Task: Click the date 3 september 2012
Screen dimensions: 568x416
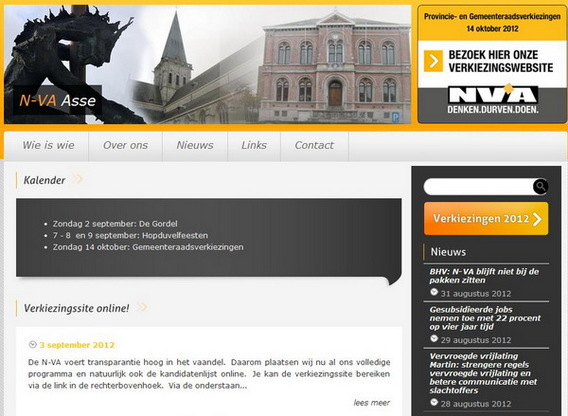Action: pyautogui.click(x=77, y=345)
